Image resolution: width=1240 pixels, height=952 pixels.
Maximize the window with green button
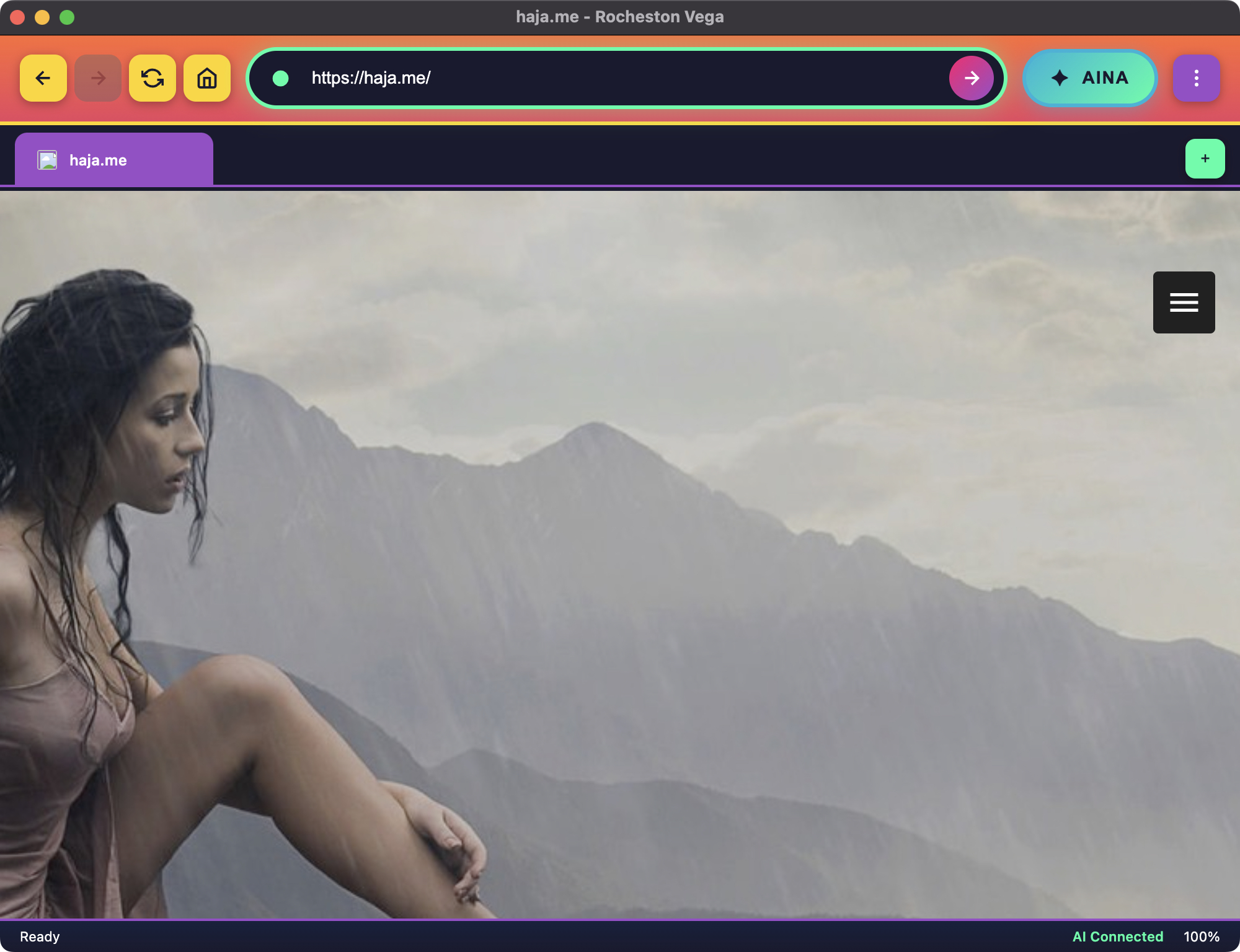click(67, 17)
